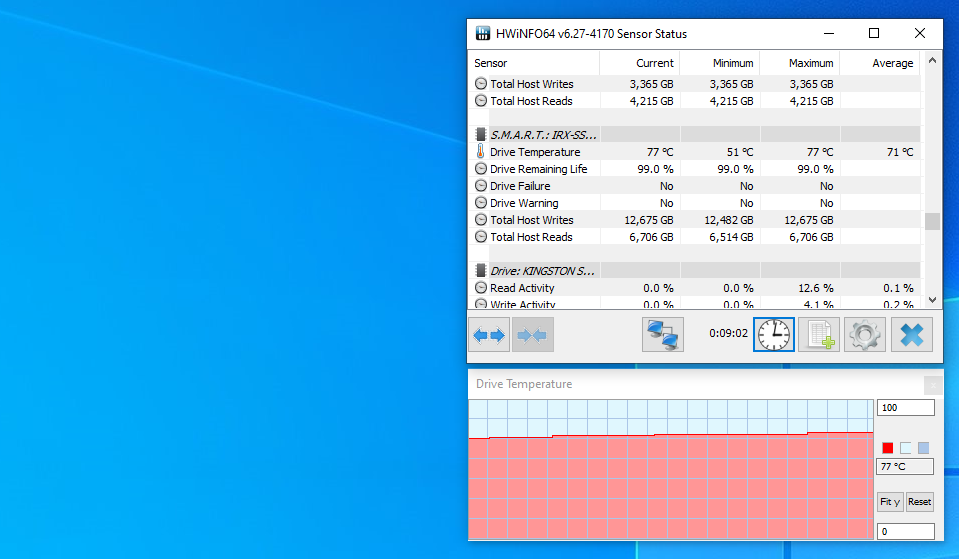Click the HWiNFO64 app icon in title bar
Screen dimensions: 959x559
pos(483,34)
